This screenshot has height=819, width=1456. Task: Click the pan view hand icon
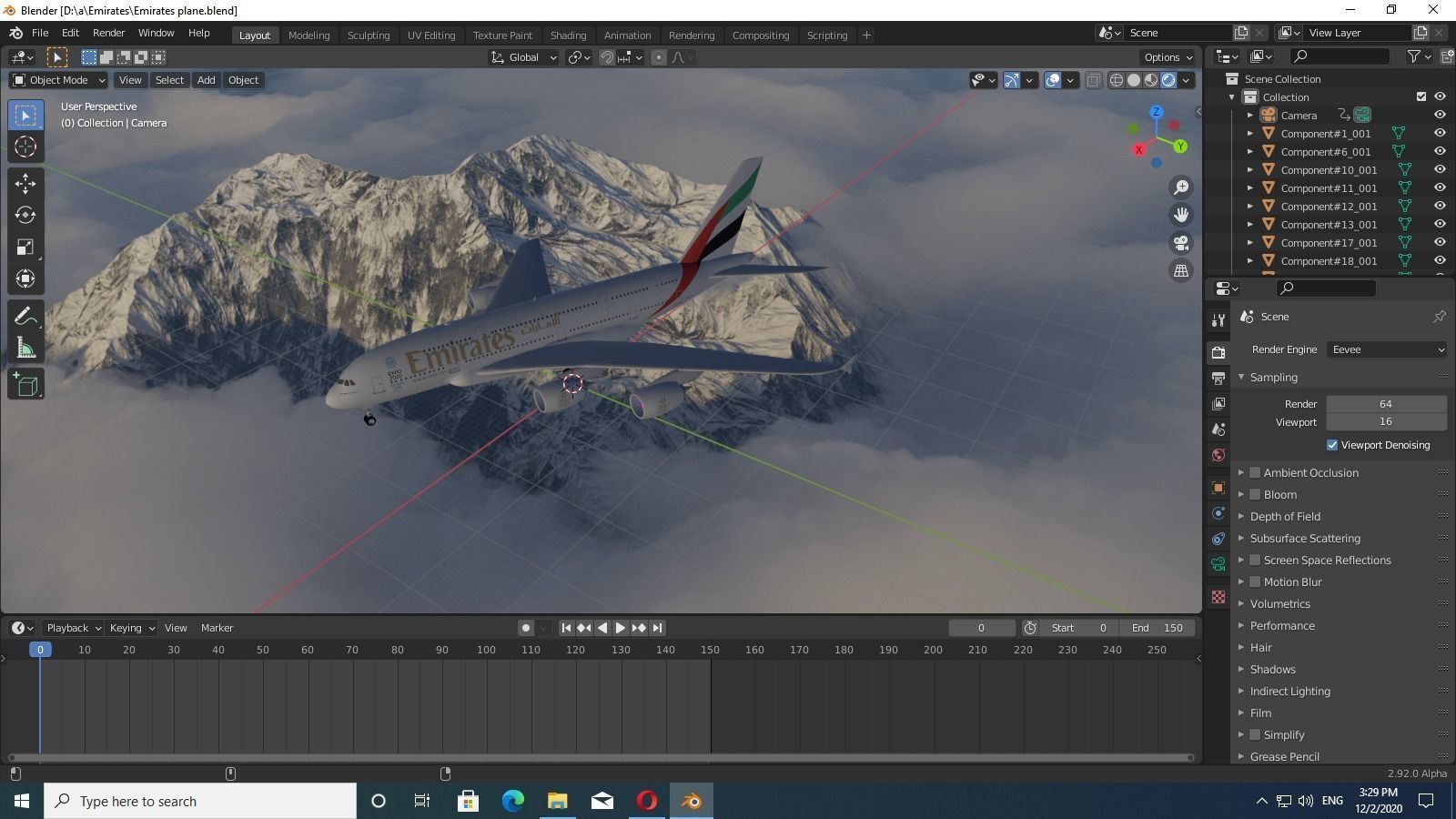(x=1181, y=215)
